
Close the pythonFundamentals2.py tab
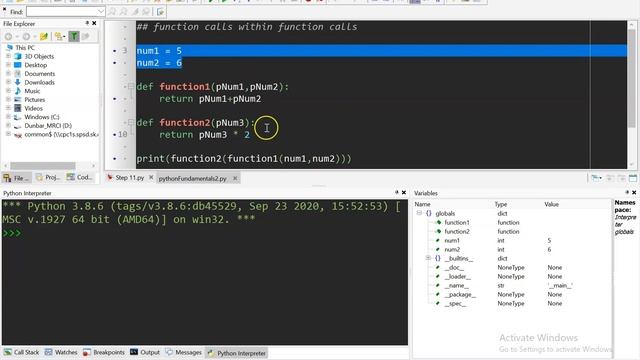pos(235,178)
